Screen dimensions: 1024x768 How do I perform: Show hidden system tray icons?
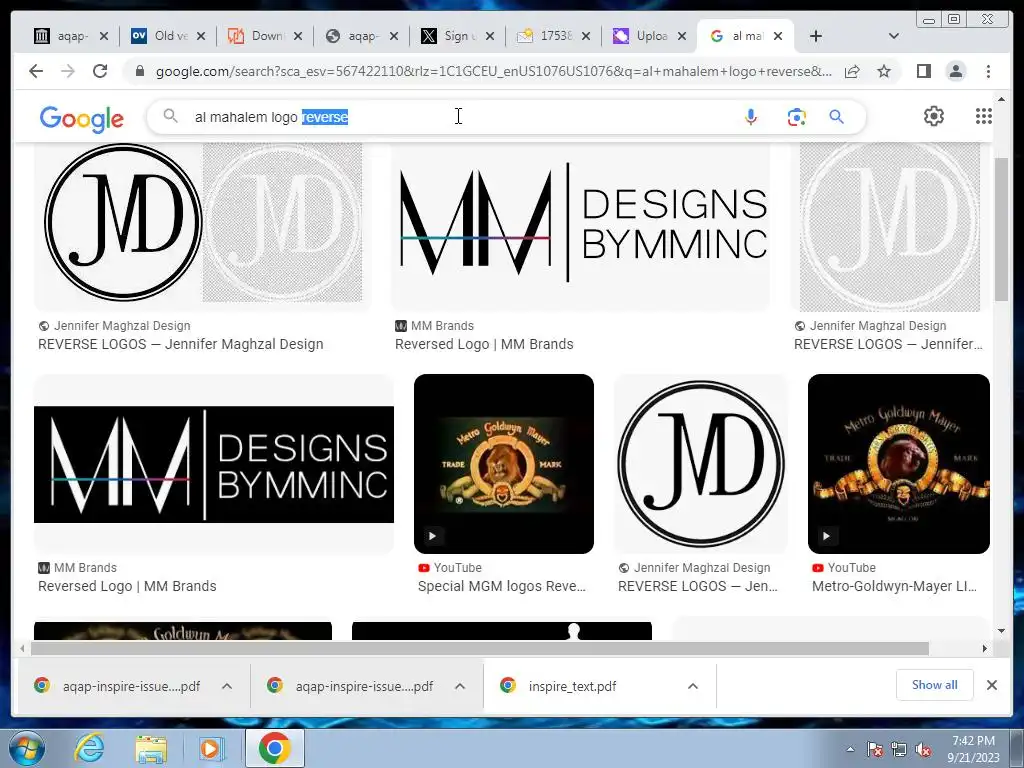pos(850,749)
